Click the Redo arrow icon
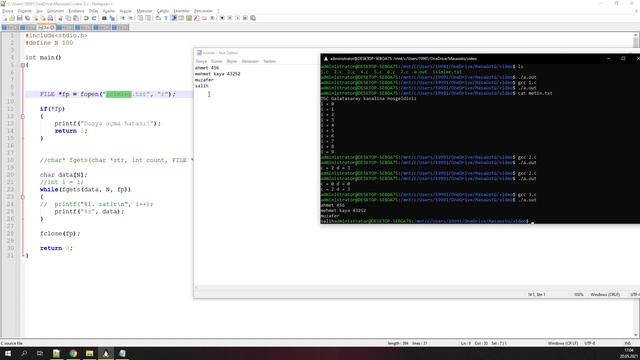640x360 pixels. (x=94, y=18)
